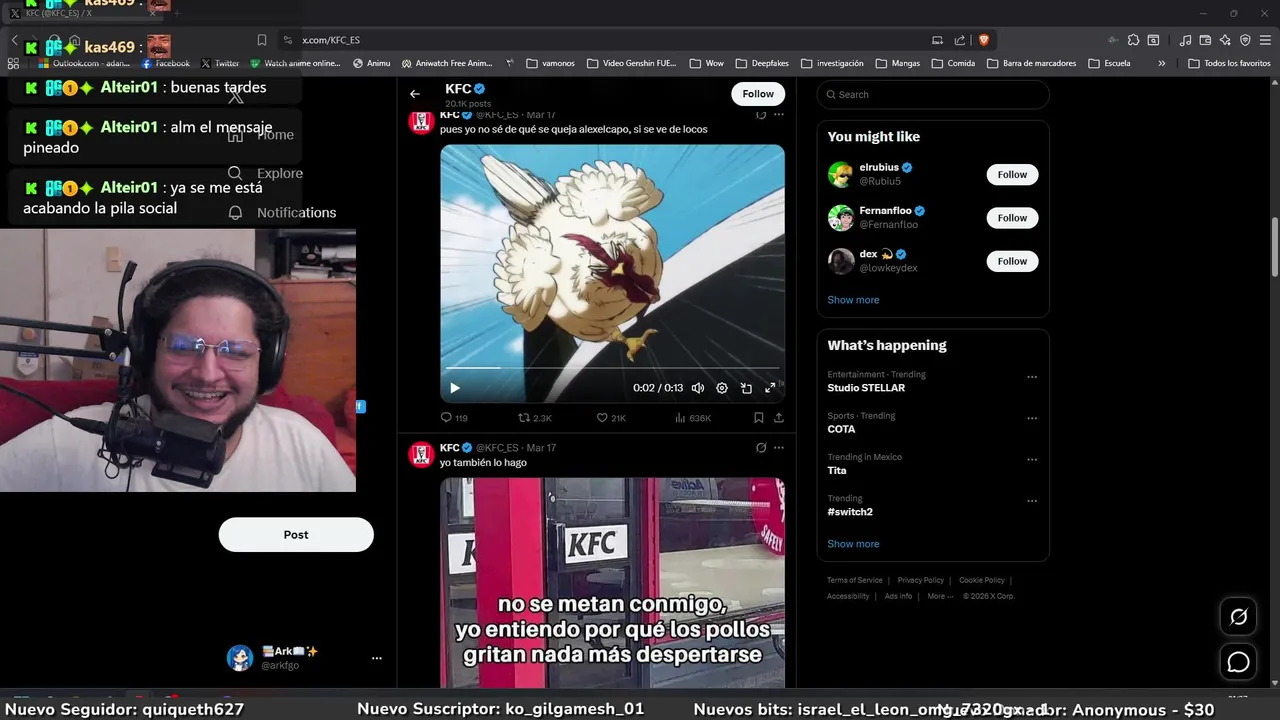Reply to the tweet with 119 comments
The image size is (1280, 720).
tap(454, 418)
